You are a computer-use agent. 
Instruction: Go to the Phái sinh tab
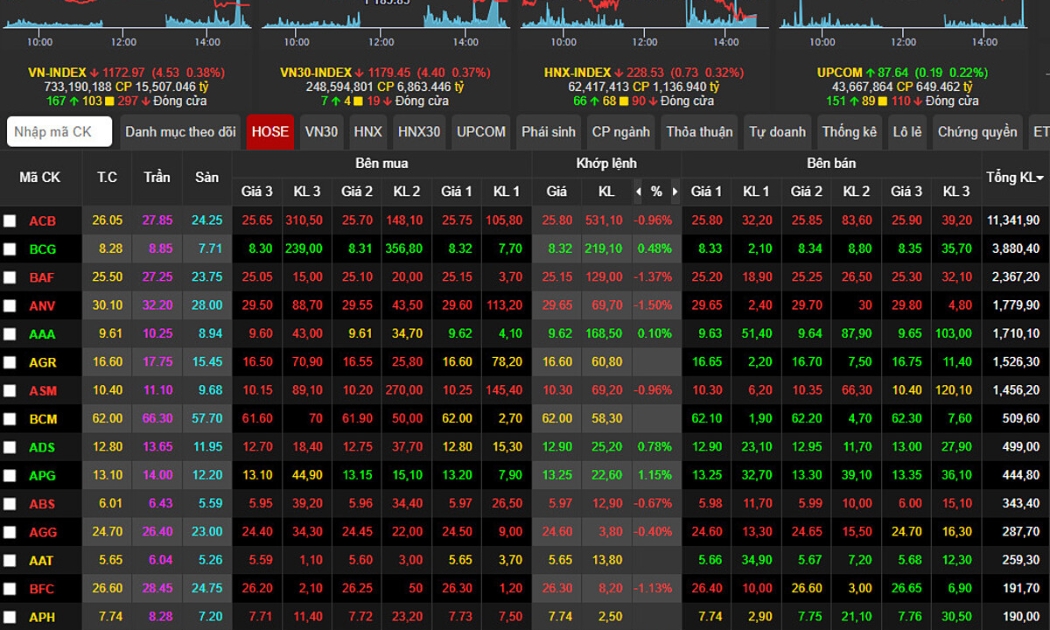click(549, 132)
